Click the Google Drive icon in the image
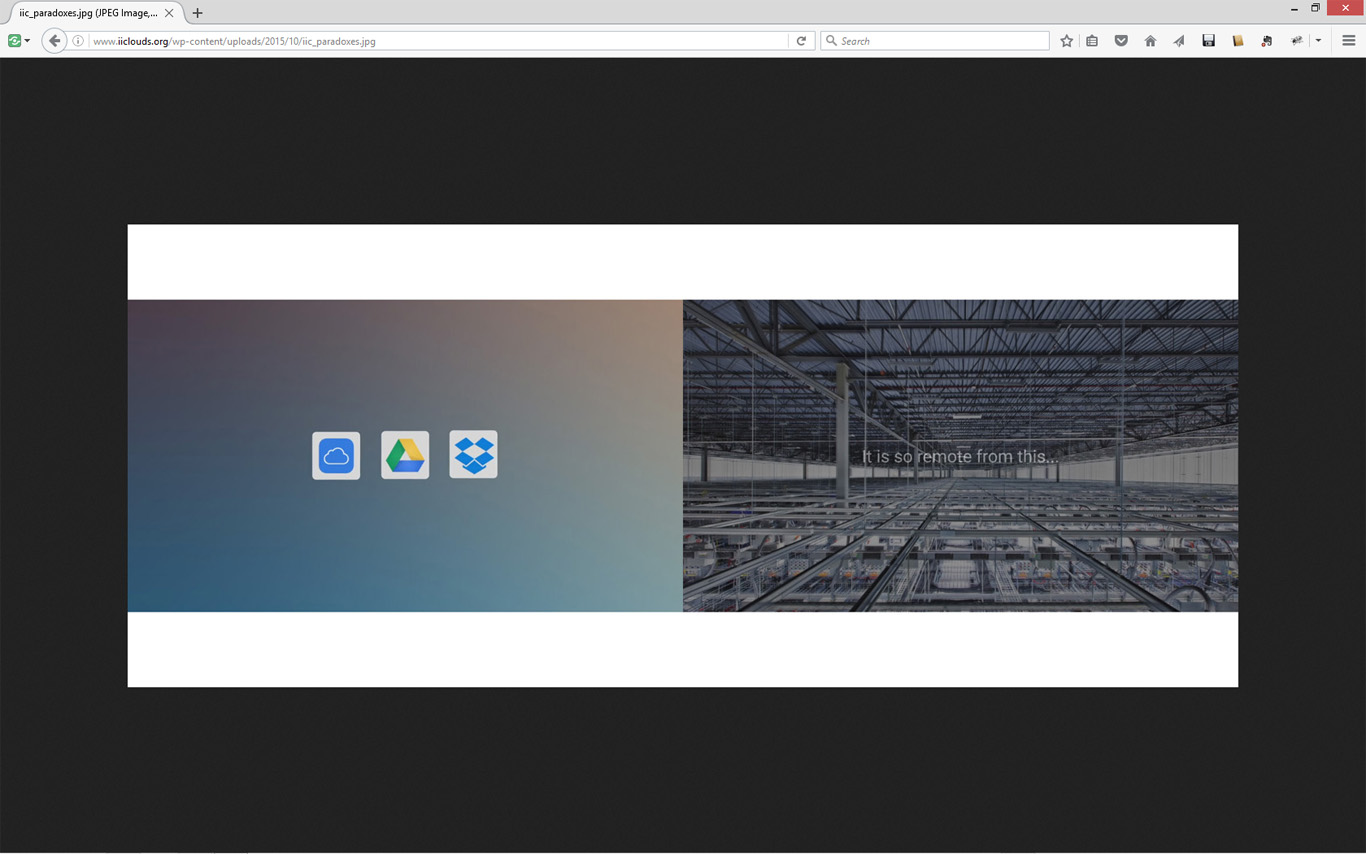Viewport: 1366px width, 854px height. [405, 456]
